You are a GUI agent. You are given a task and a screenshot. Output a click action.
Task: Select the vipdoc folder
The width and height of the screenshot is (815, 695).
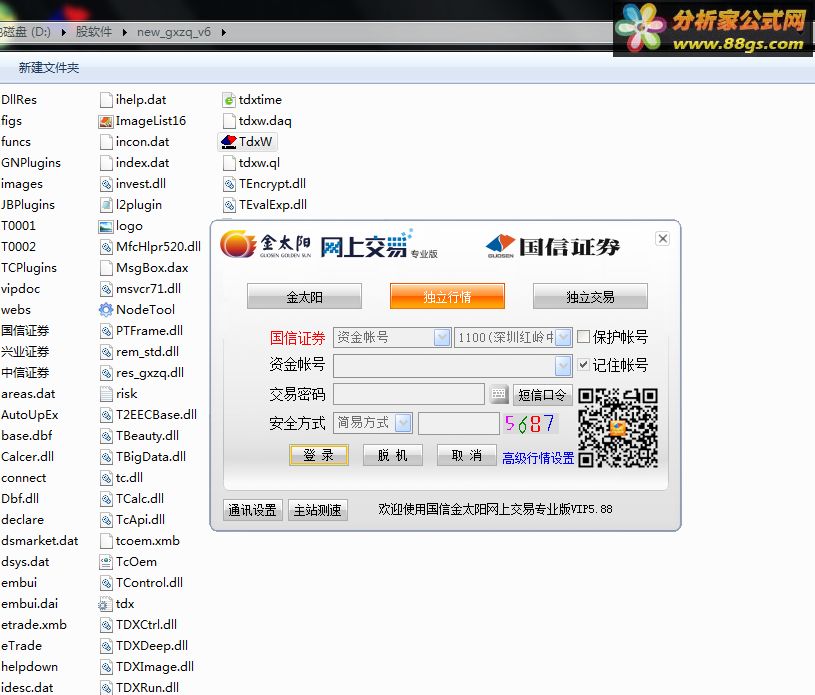[x=20, y=289]
